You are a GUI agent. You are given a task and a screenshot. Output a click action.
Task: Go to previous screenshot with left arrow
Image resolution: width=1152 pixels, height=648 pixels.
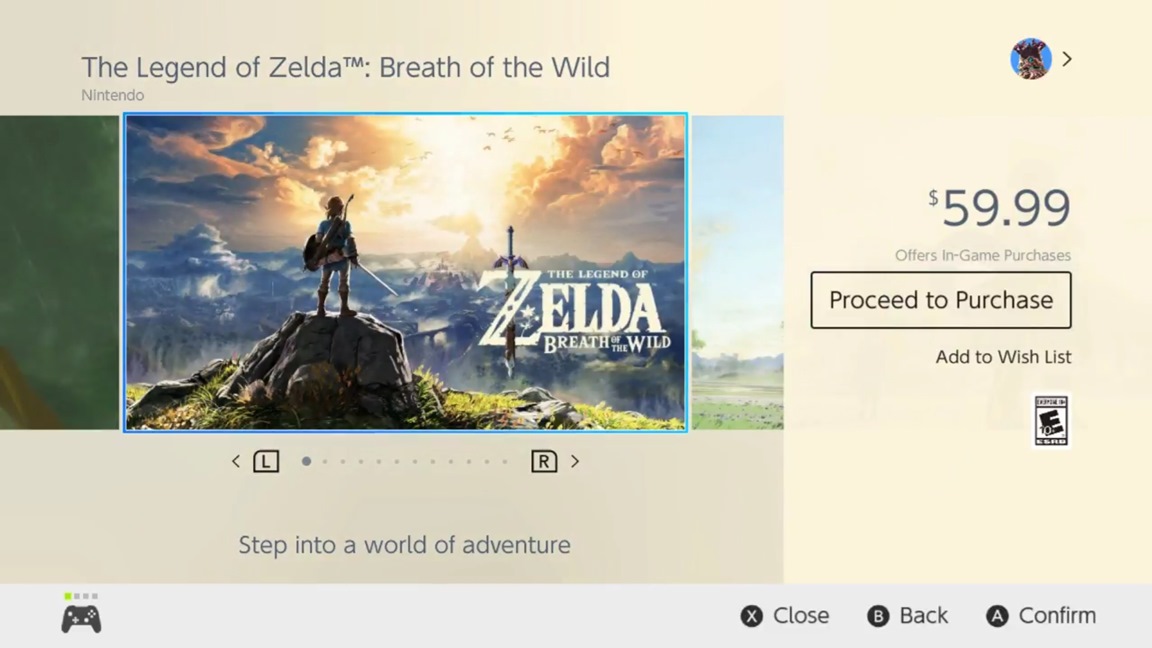click(x=236, y=461)
